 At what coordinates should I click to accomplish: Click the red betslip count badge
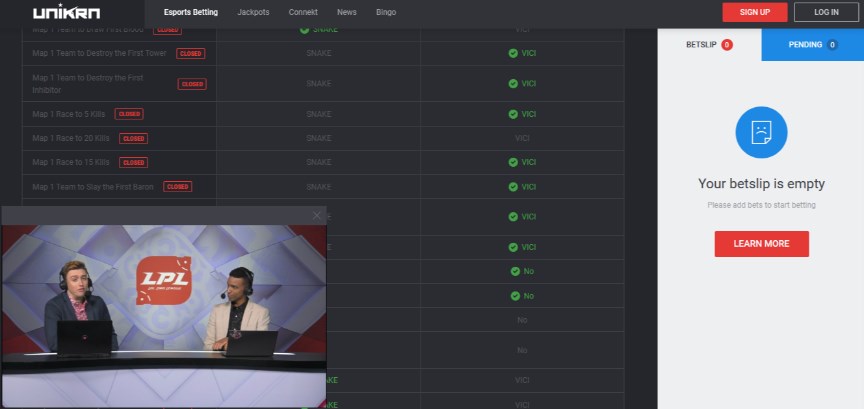[727, 45]
